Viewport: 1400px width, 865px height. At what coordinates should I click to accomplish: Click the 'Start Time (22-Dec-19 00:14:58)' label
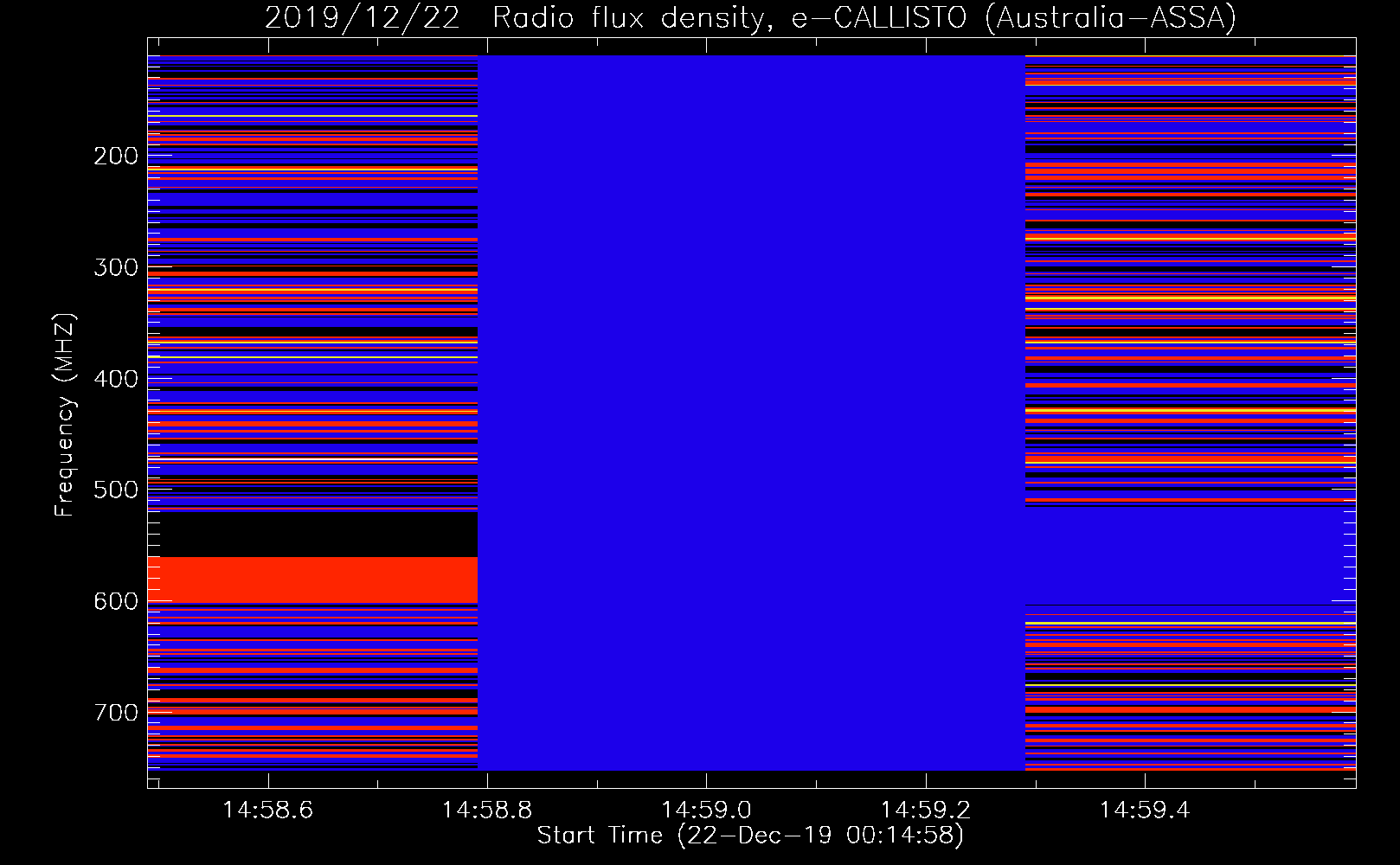pyautogui.click(x=750, y=836)
